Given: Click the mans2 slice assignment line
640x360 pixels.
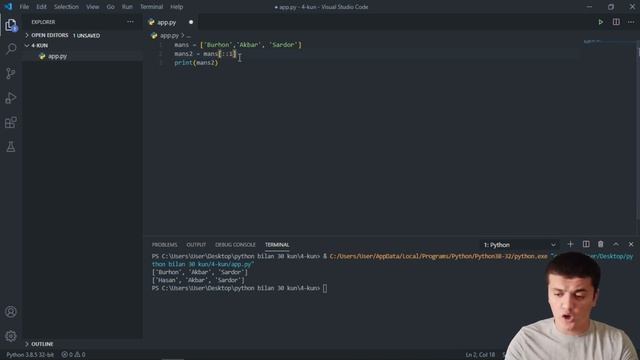Looking at the screenshot, I should point(205,54).
